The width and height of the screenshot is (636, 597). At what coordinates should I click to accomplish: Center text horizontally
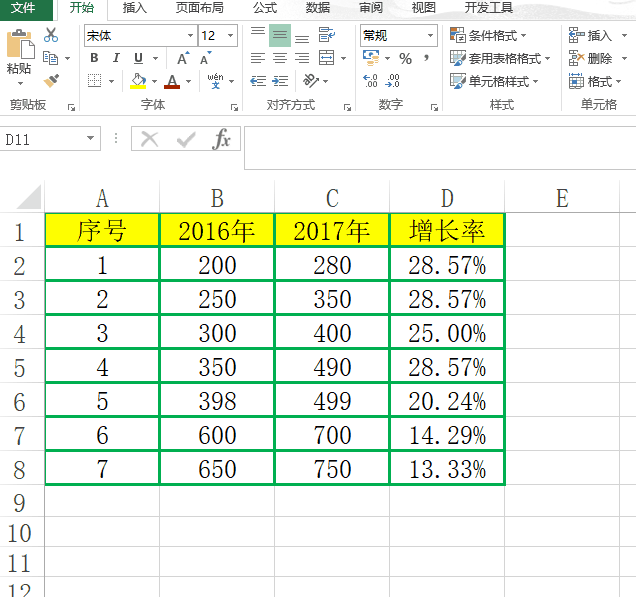279,58
